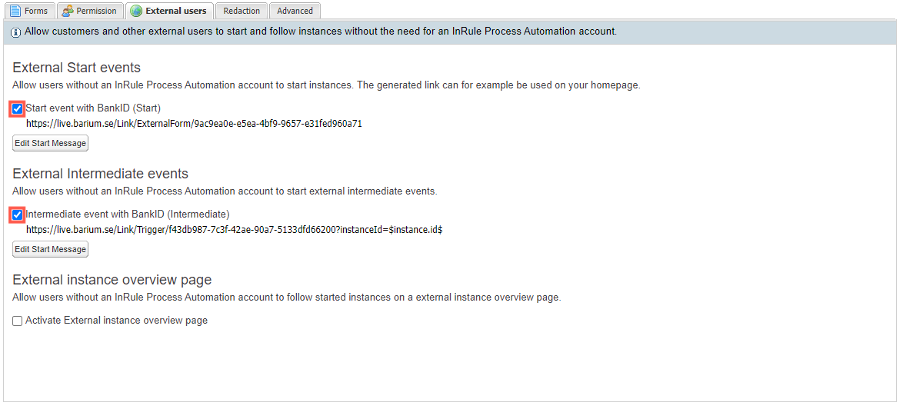Click the Permission tab users icon
The image size is (904, 410).
[67, 11]
